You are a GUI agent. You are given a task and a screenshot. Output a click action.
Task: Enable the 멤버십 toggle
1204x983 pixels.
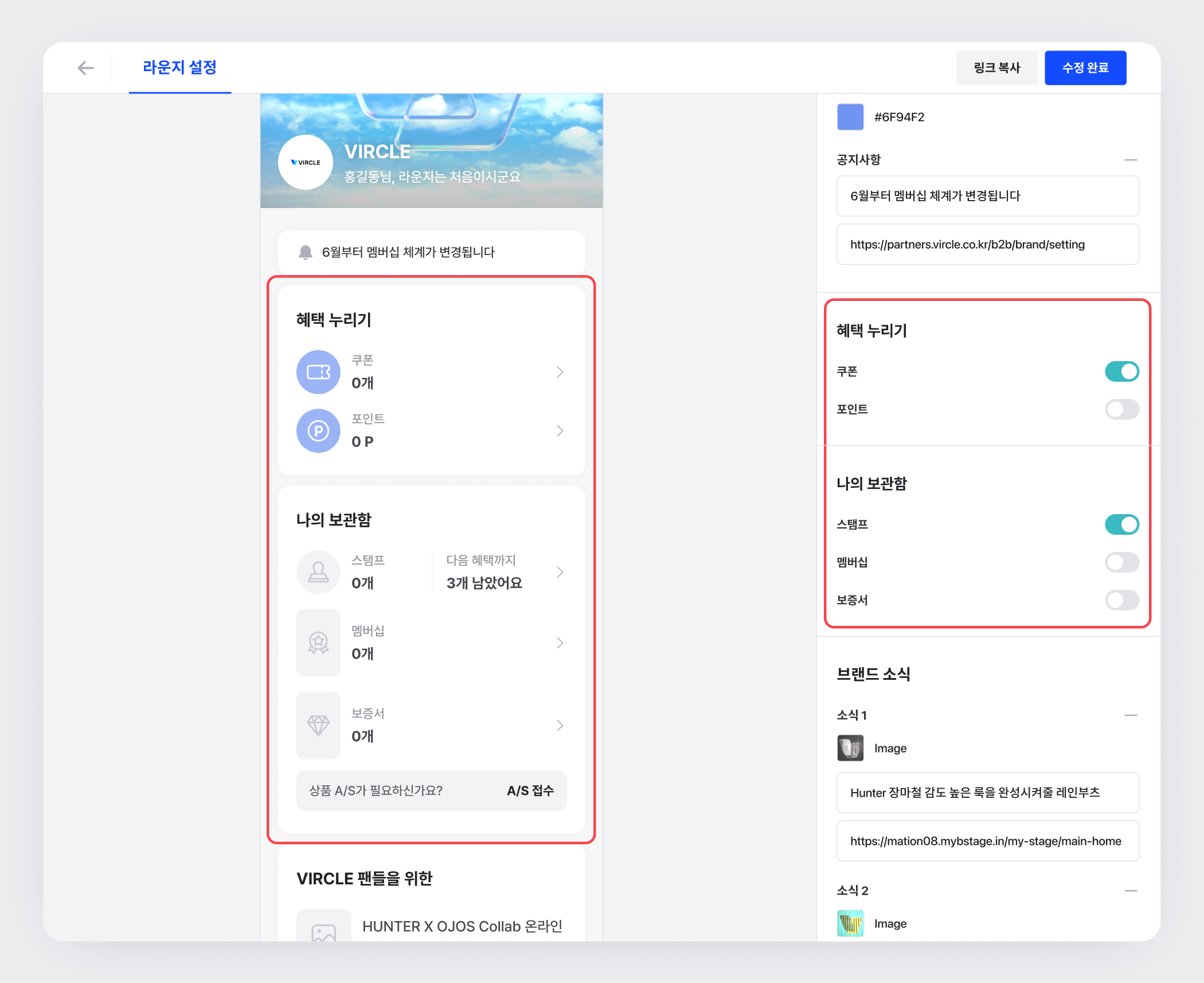click(x=1121, y=562)
